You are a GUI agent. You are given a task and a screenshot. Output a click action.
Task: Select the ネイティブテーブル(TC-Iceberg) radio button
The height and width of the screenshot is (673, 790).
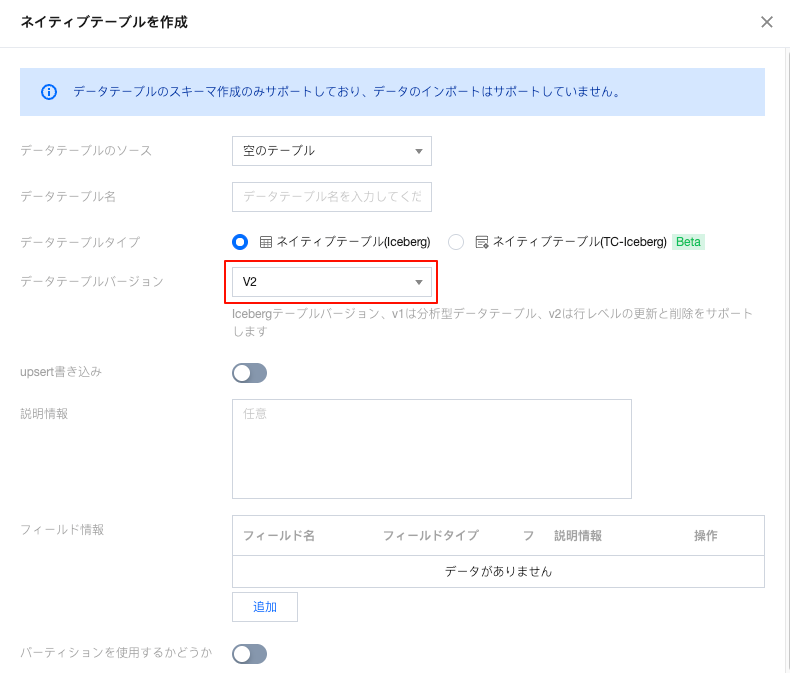click(456, 242)
